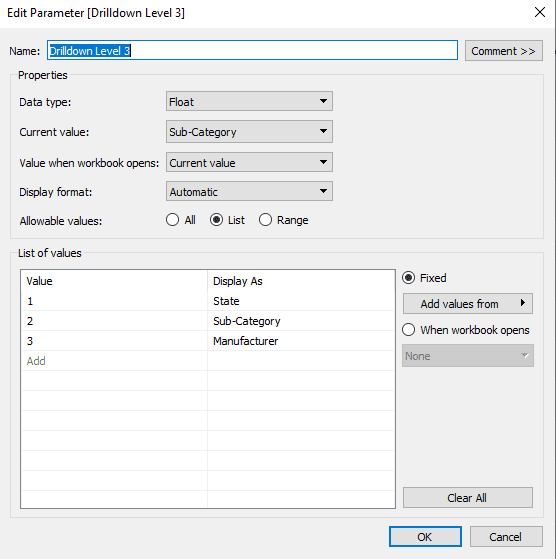Open the Add values from menu
556x559 pixels.
468,304
